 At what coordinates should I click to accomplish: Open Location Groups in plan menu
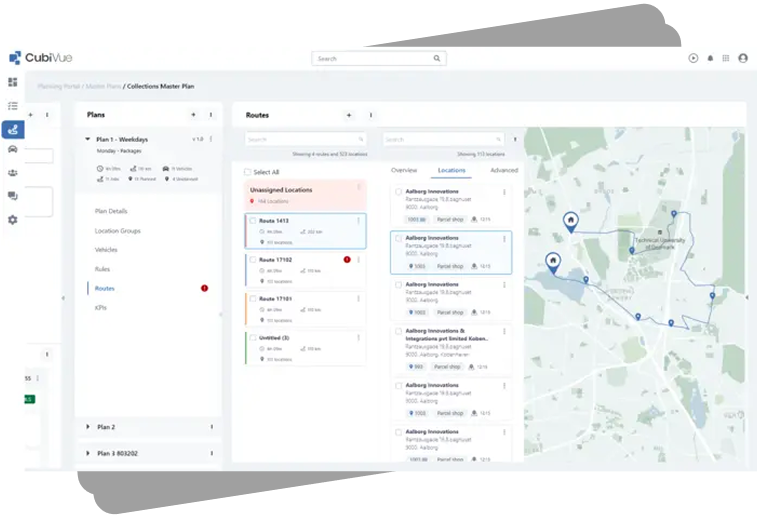point(117,231)
